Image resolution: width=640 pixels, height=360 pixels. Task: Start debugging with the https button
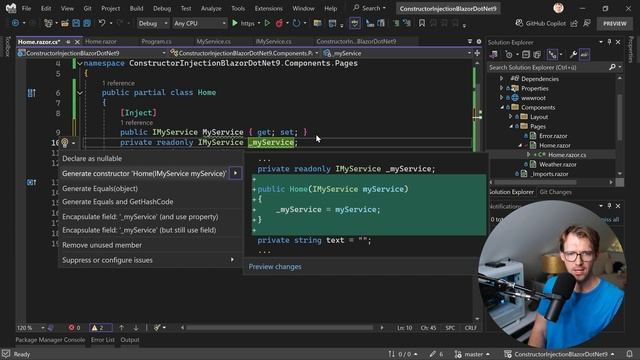(x=243, y=23)
